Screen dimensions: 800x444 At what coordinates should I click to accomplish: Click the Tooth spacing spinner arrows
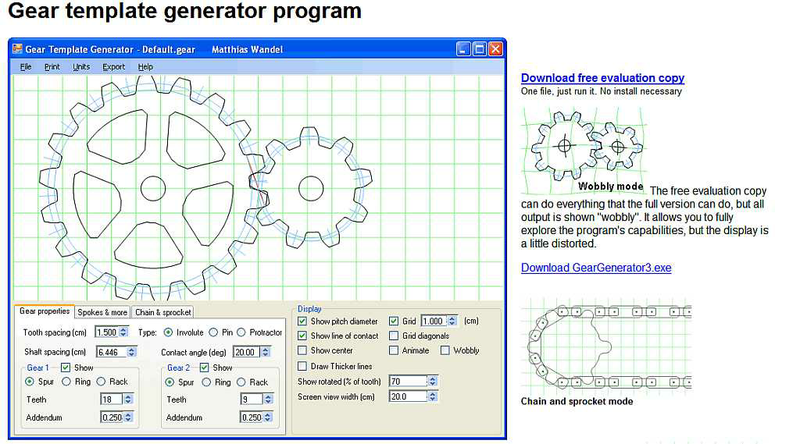click(124, 332)
